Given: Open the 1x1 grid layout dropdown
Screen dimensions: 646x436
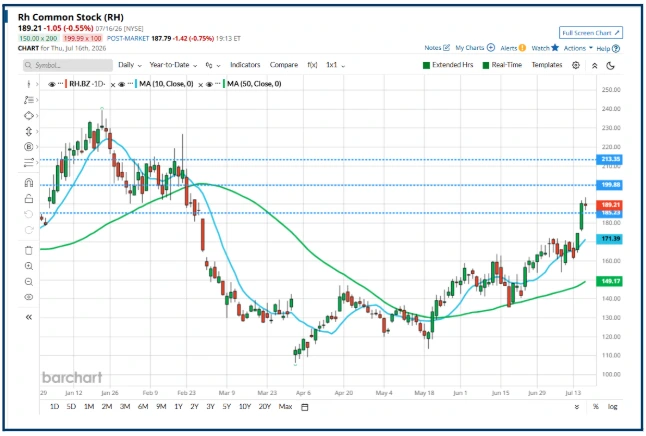Looking at the screenshot, I should [335, 65].
